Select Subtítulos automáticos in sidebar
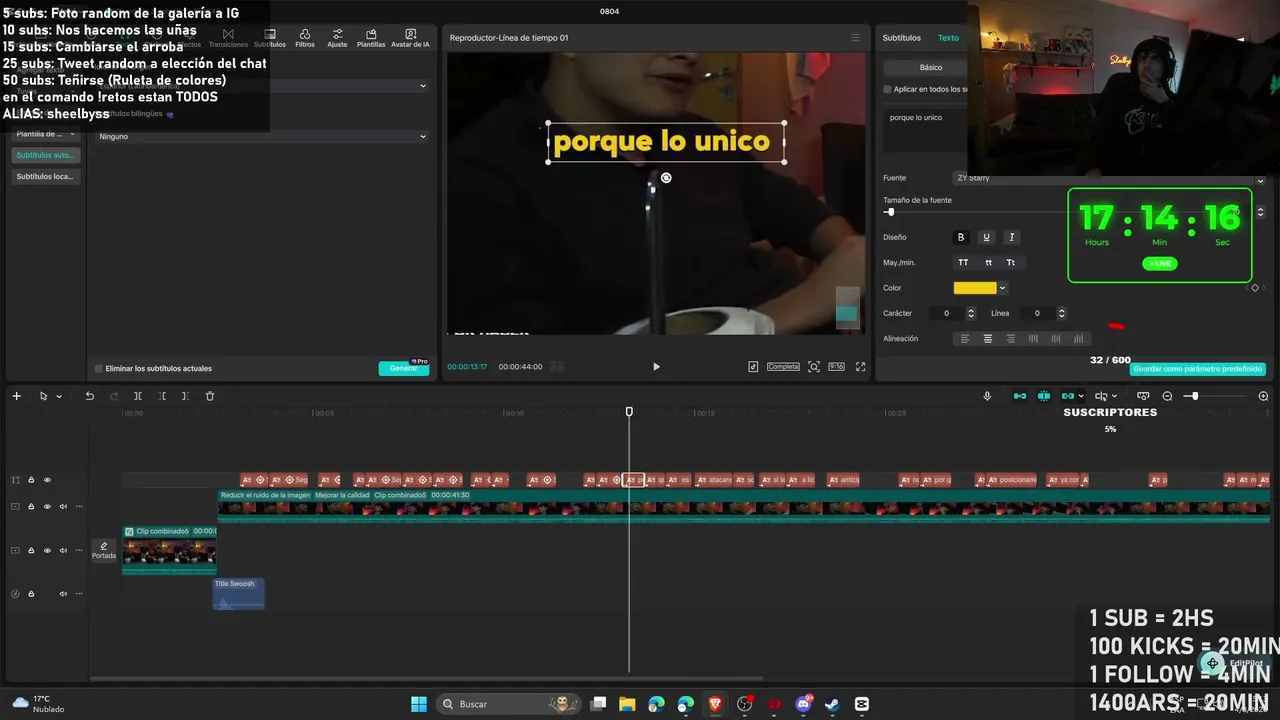Image resolution: width=1280 pixels, height=720 pixels. click(x=45, y=155)
